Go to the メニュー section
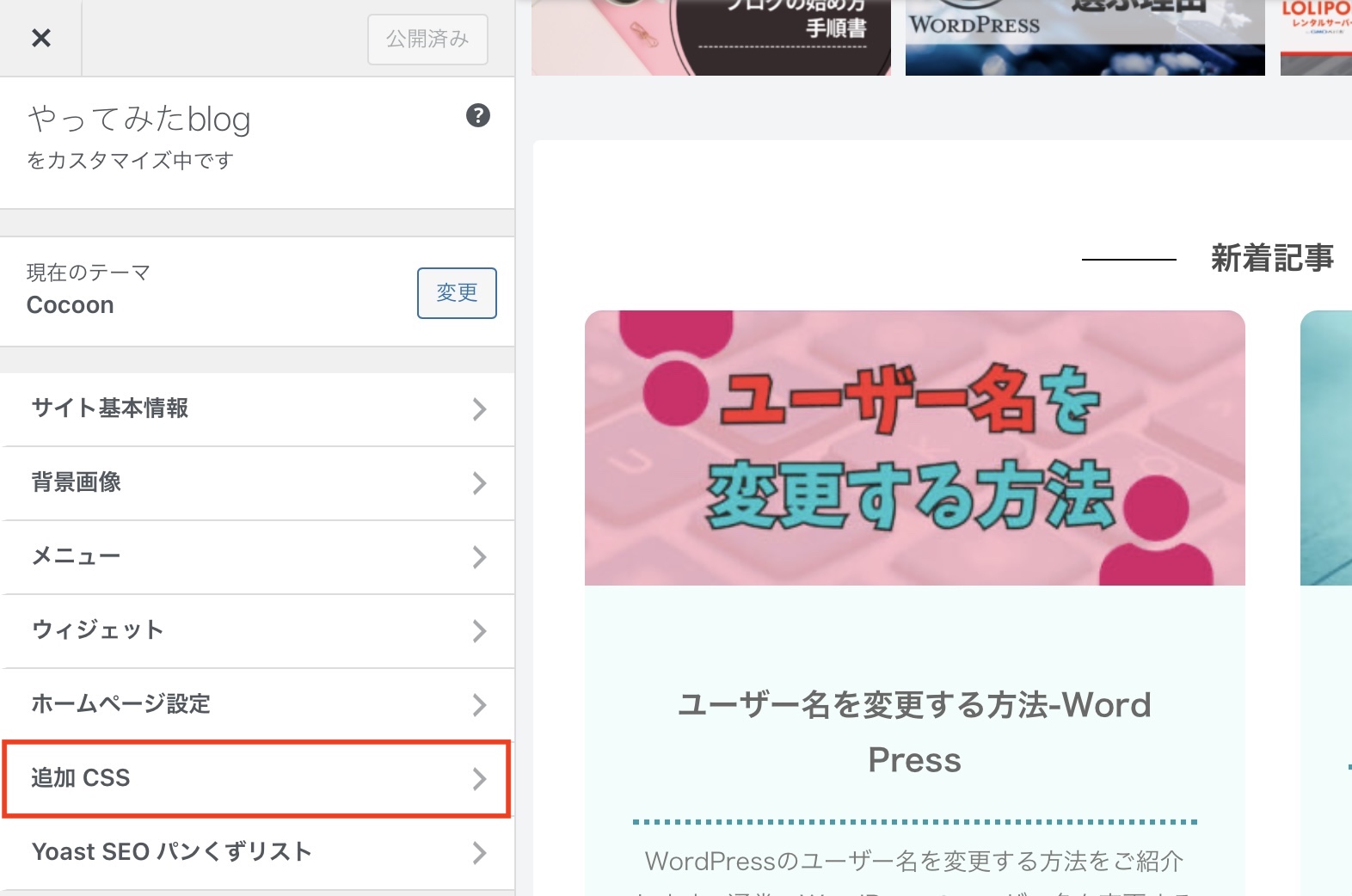This screenshot has width=1352, height=896. 76,556
